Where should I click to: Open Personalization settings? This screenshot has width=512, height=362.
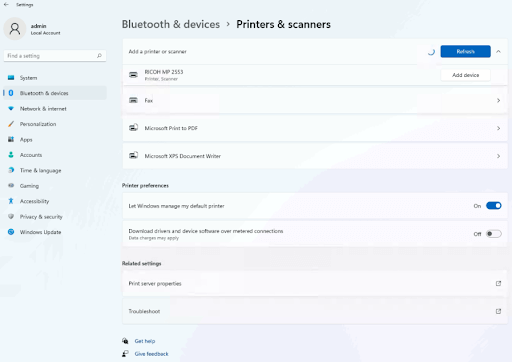coord(55,124)
